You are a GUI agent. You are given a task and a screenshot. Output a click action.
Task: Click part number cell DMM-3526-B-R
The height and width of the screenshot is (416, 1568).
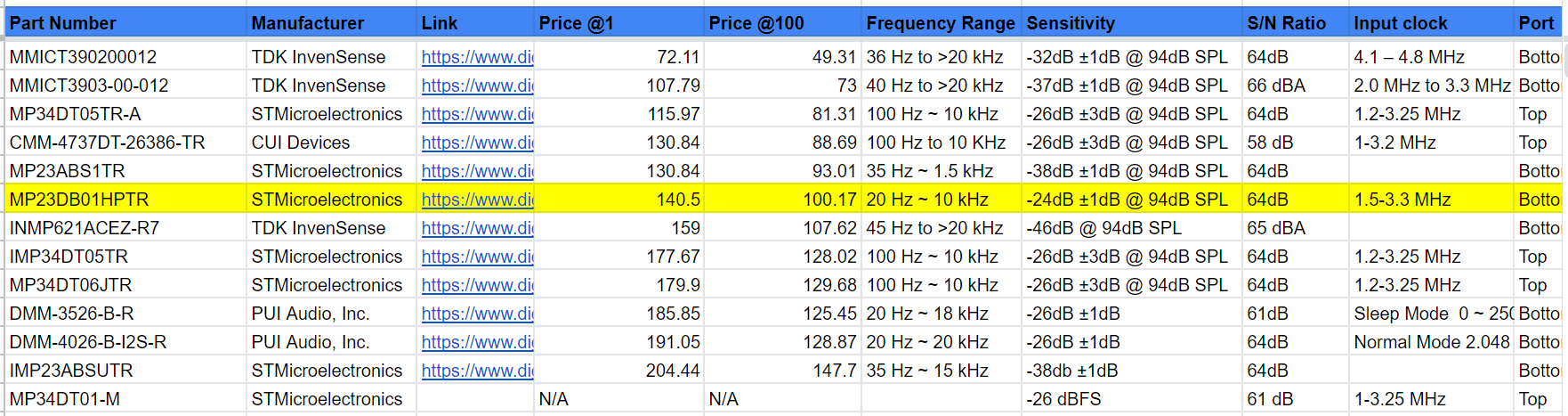point(125,314)
